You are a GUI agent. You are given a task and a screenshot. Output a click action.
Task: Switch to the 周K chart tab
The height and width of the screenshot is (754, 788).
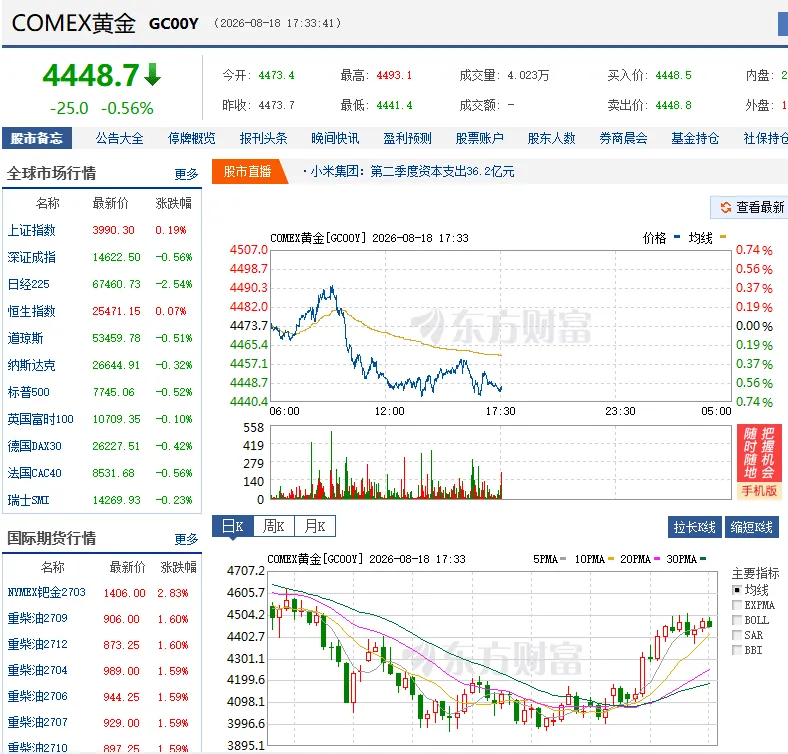[x=274, y=526]
